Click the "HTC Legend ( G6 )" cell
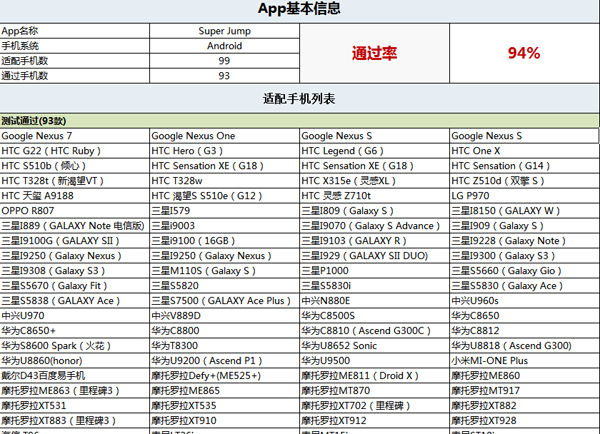The image size is (600, 434). tap(374, 151)
